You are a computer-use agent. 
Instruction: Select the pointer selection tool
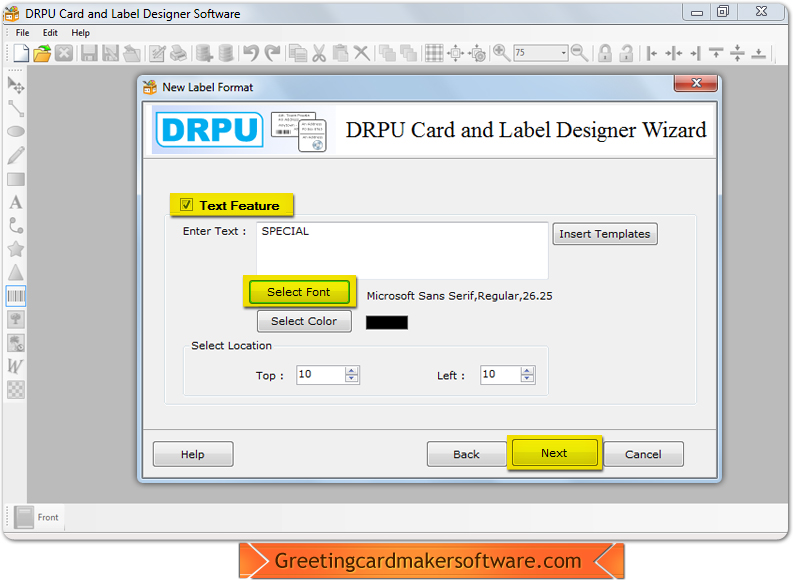(16, 85)
